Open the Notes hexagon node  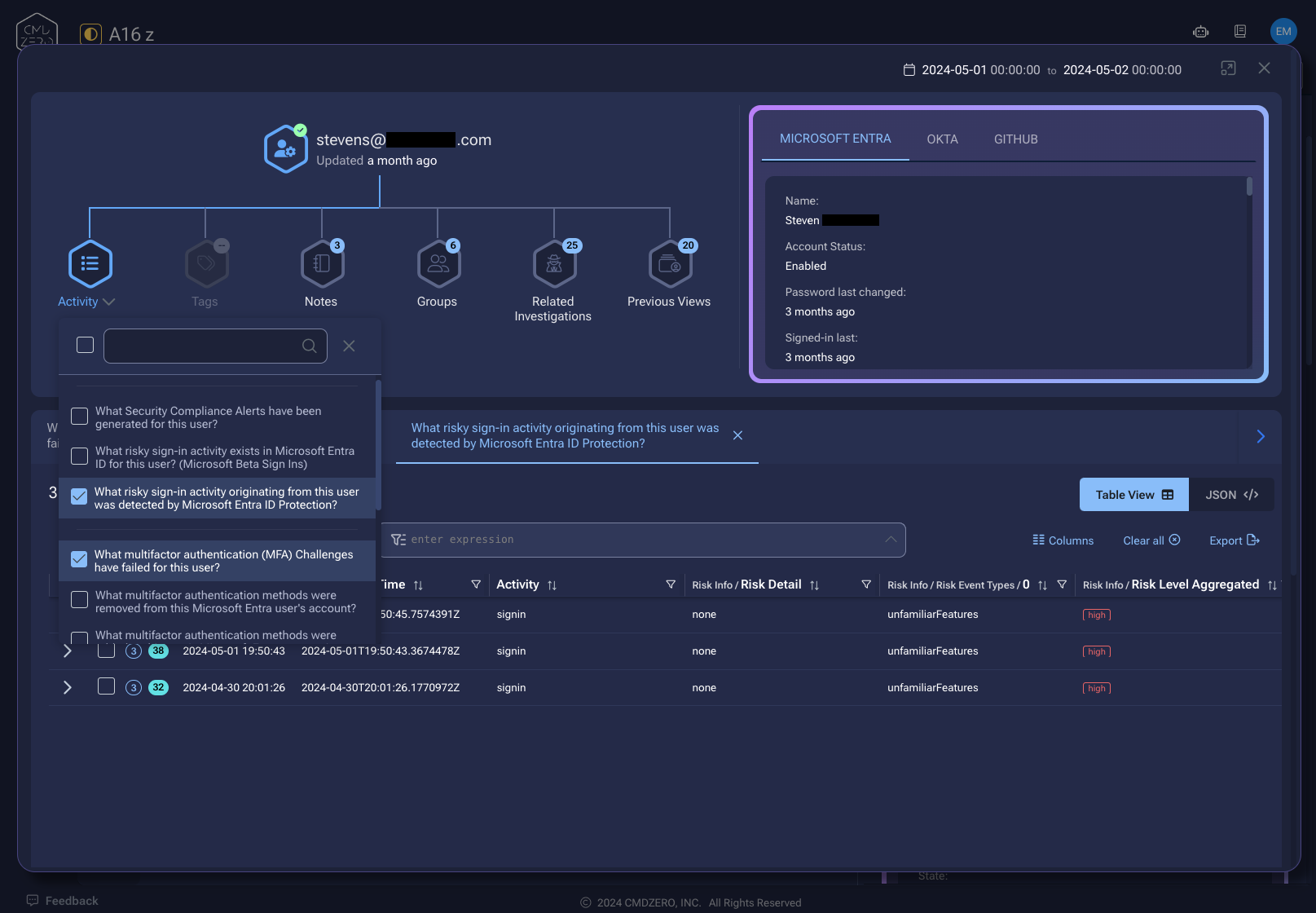pyautogui.click(x=322, y=263)
